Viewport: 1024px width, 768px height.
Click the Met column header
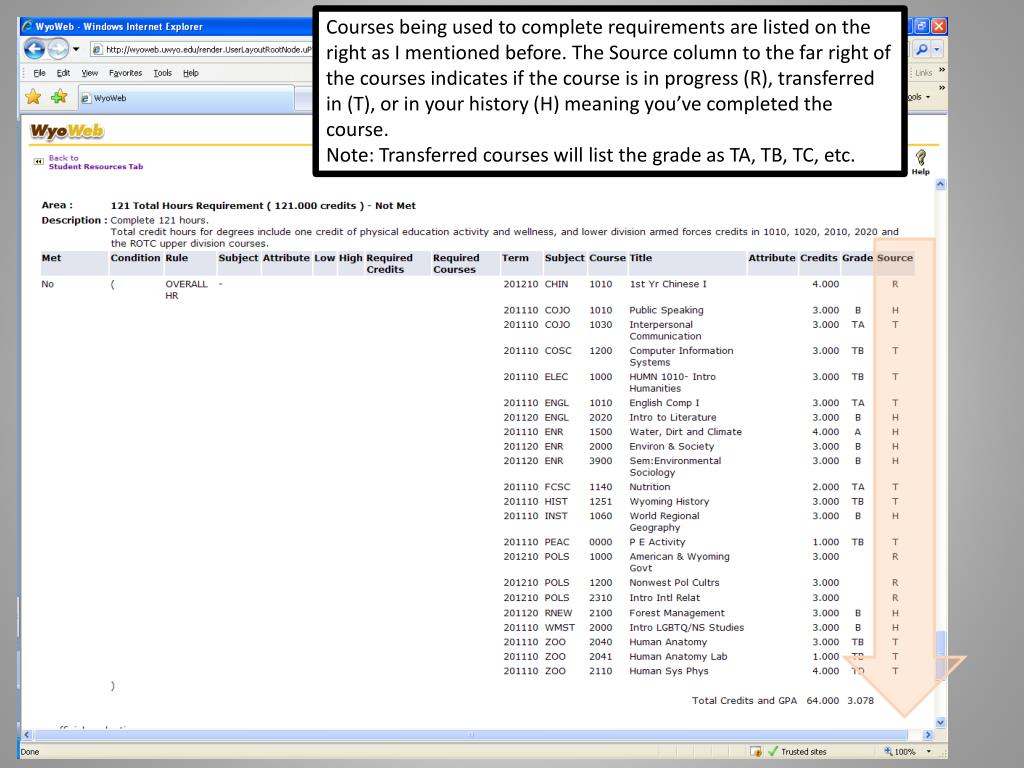tap(52, 258)
